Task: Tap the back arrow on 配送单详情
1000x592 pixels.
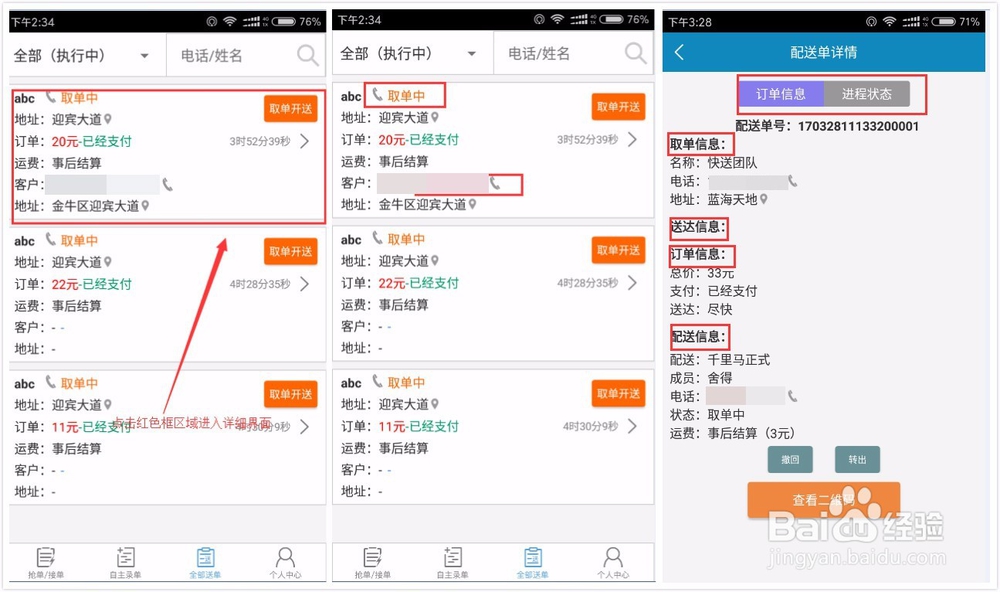Action: [679, 52]
